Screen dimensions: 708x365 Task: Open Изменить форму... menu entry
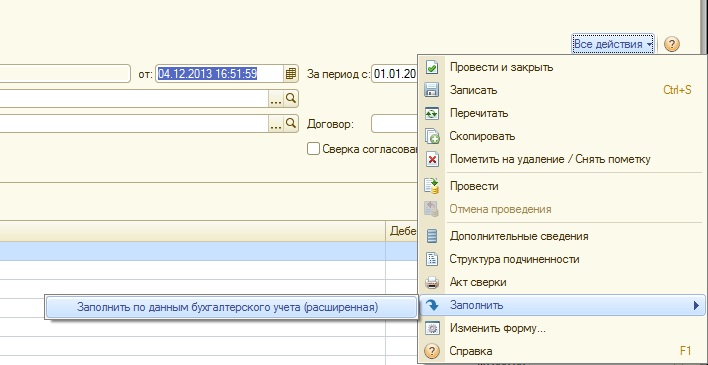pos(562,328)
